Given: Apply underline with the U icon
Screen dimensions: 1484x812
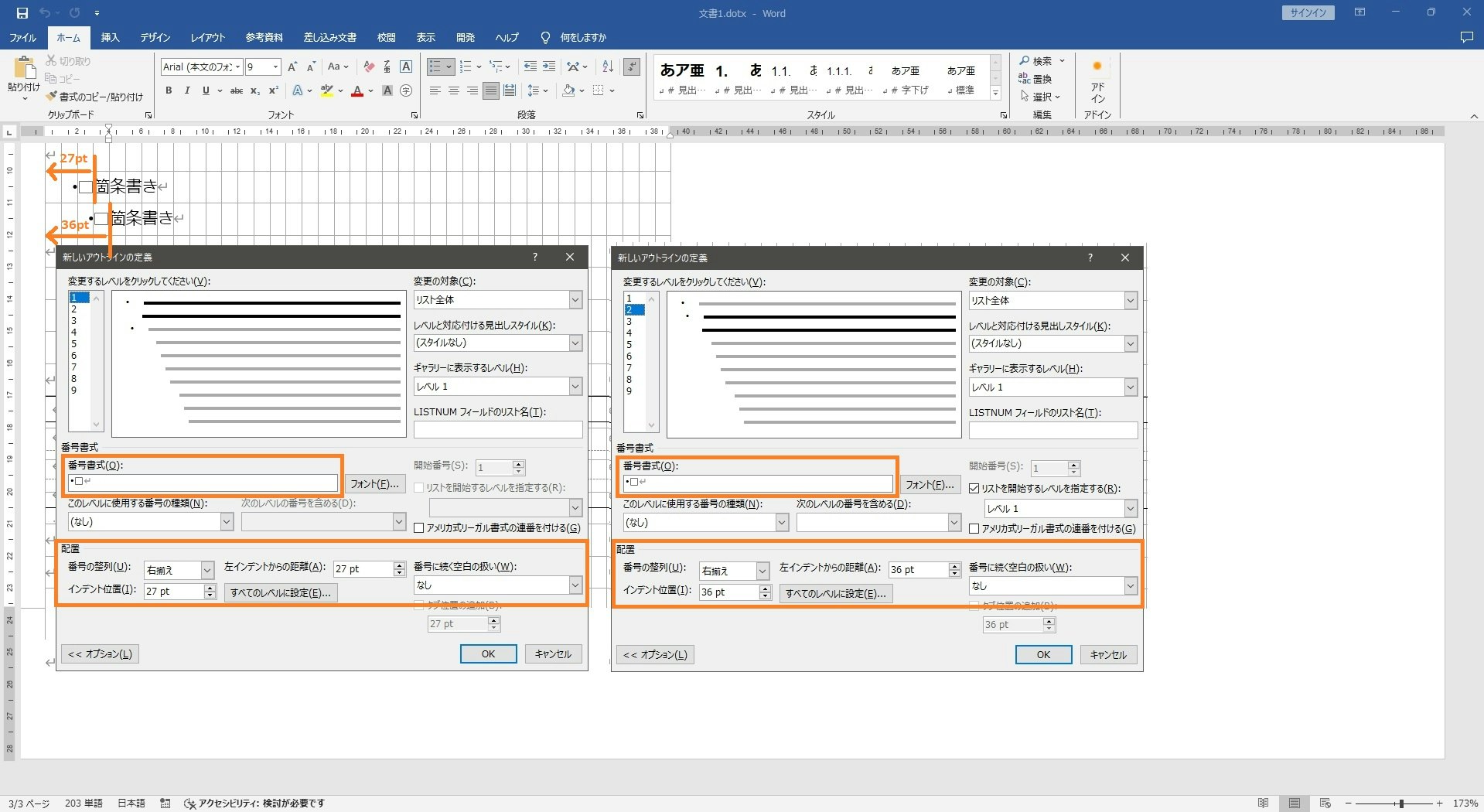Looking at the screenshot, I should coord(206,90).
